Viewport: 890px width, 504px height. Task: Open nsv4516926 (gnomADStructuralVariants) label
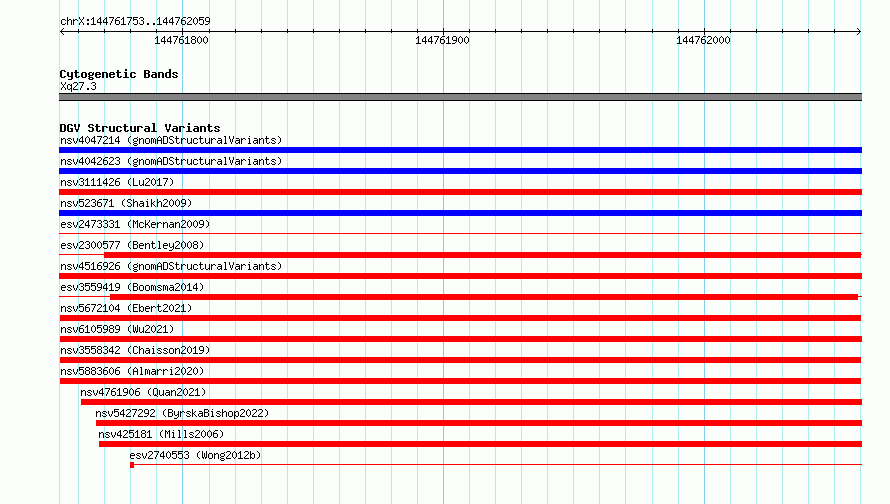coord(171,266)
